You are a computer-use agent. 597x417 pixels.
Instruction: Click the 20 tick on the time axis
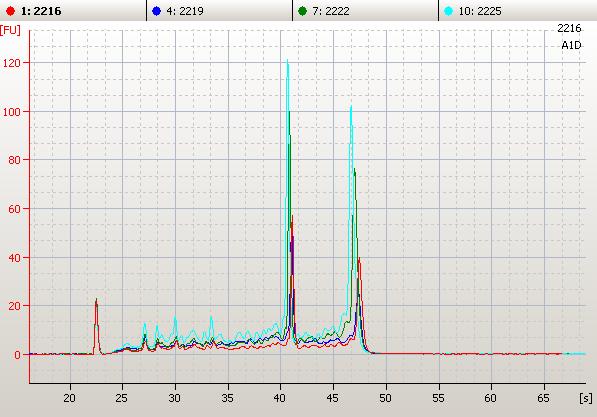tap(70, 398)
